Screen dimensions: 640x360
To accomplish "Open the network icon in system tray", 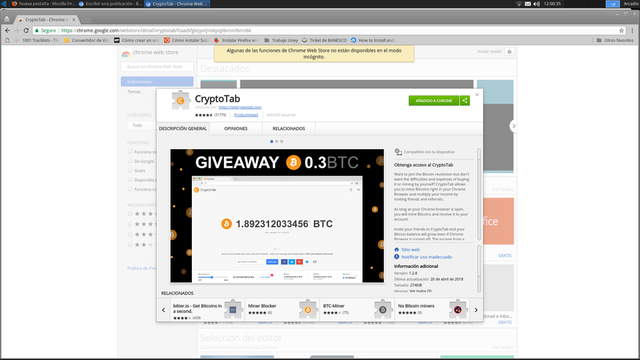I will [519, 4].
